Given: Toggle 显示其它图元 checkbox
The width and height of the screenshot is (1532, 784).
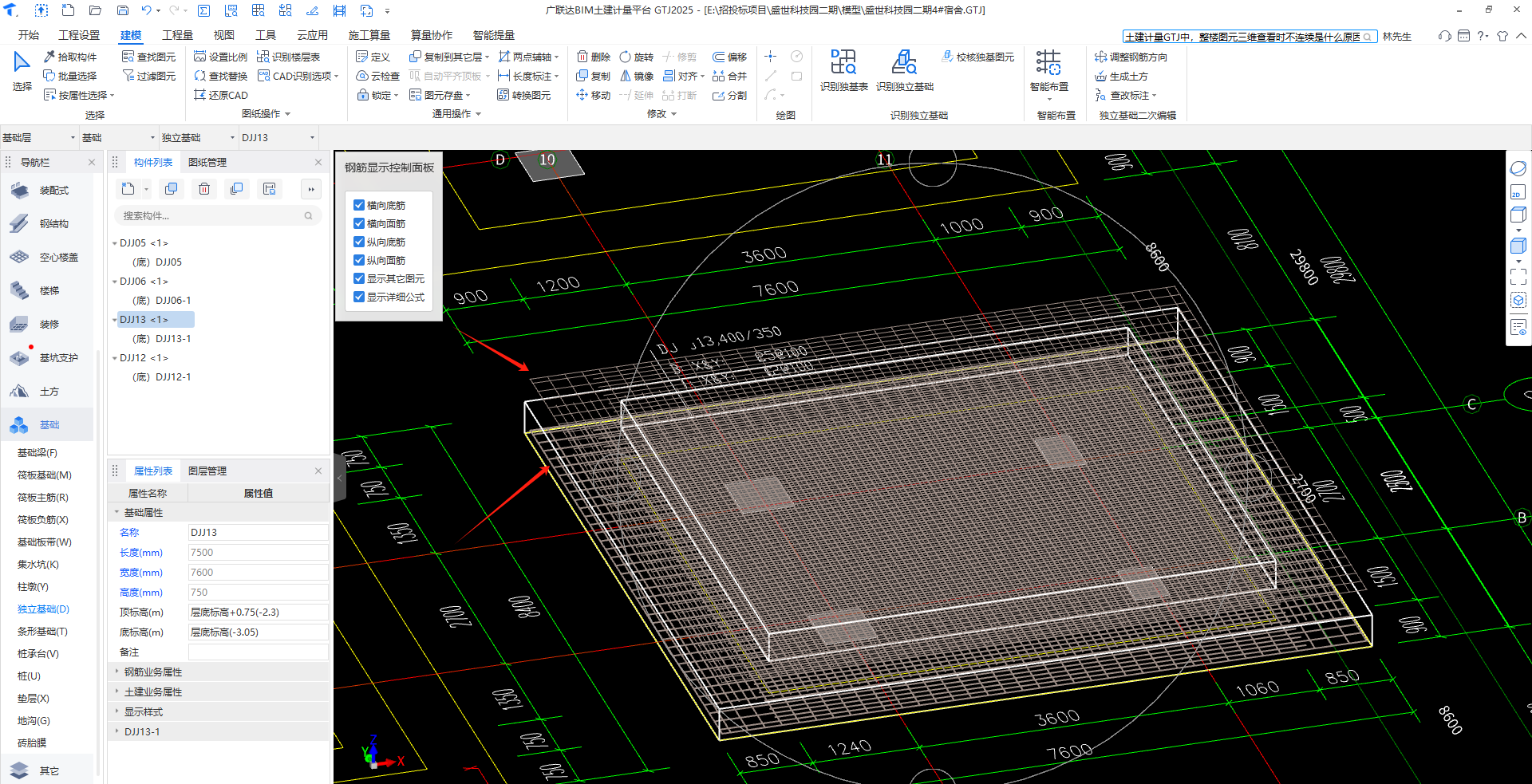Looking at the screenshot, I should (359, 278).
